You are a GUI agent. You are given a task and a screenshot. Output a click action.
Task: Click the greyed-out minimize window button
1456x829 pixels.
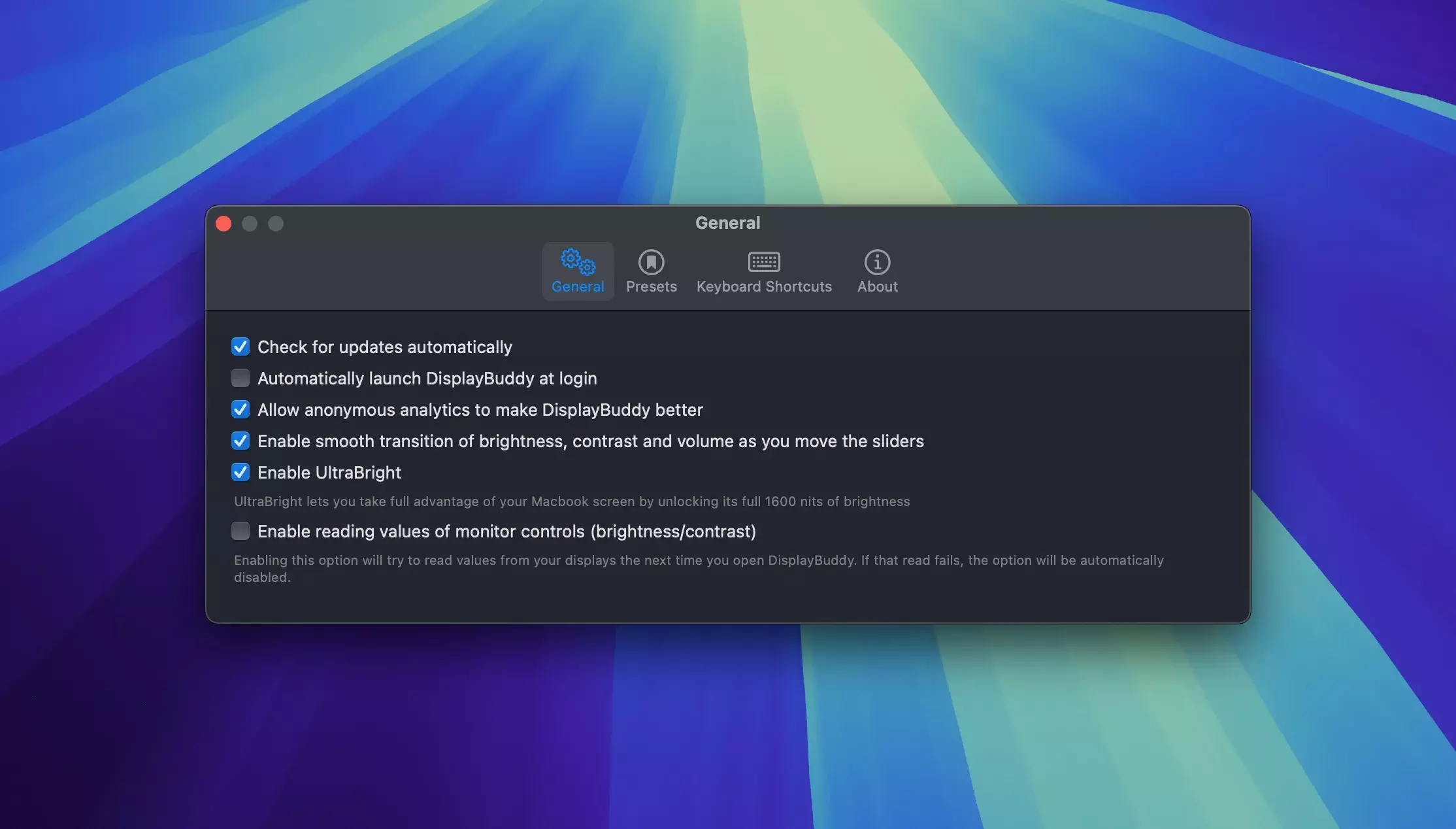(250, 224)
